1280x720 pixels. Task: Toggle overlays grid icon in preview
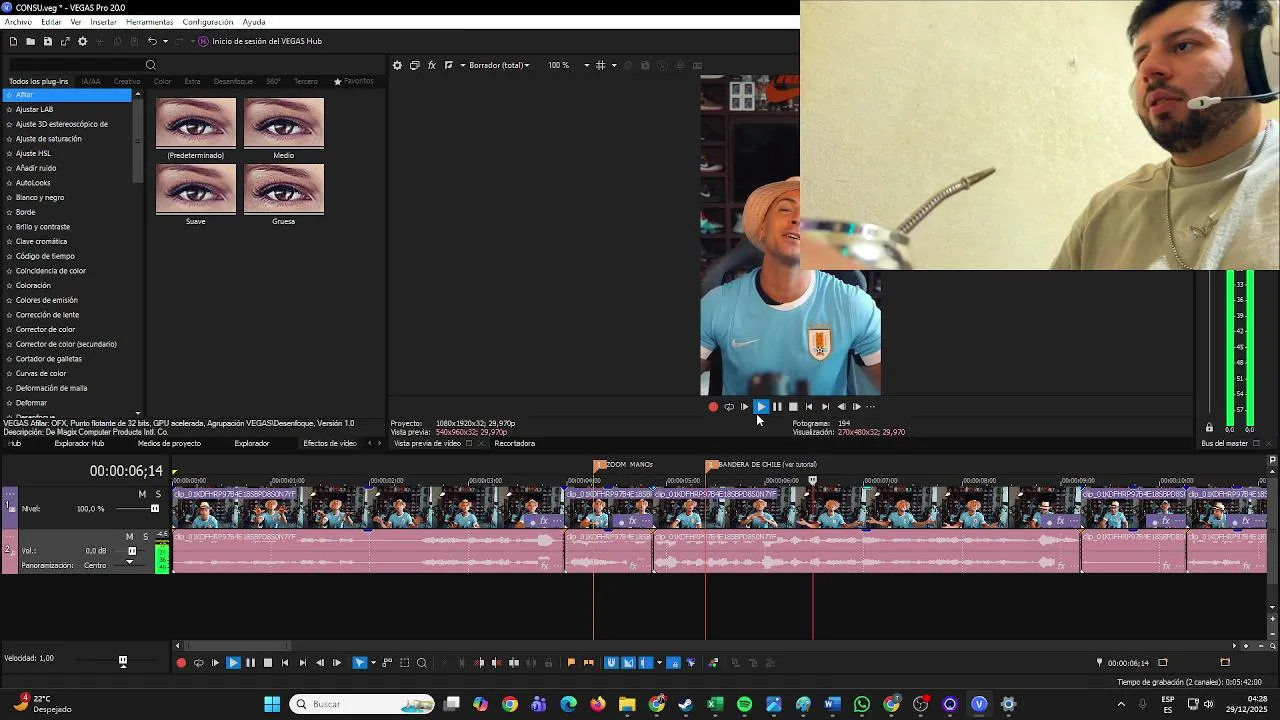click(x=600, y=65)
